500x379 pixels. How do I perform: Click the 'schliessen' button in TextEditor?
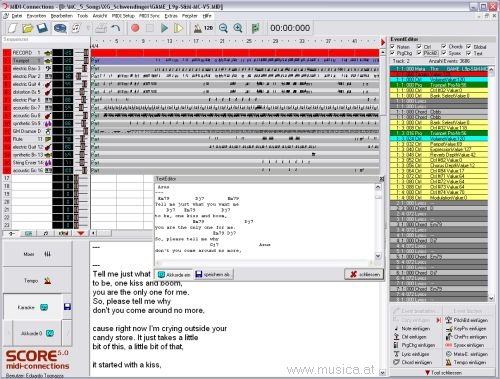tap(364, 274)
